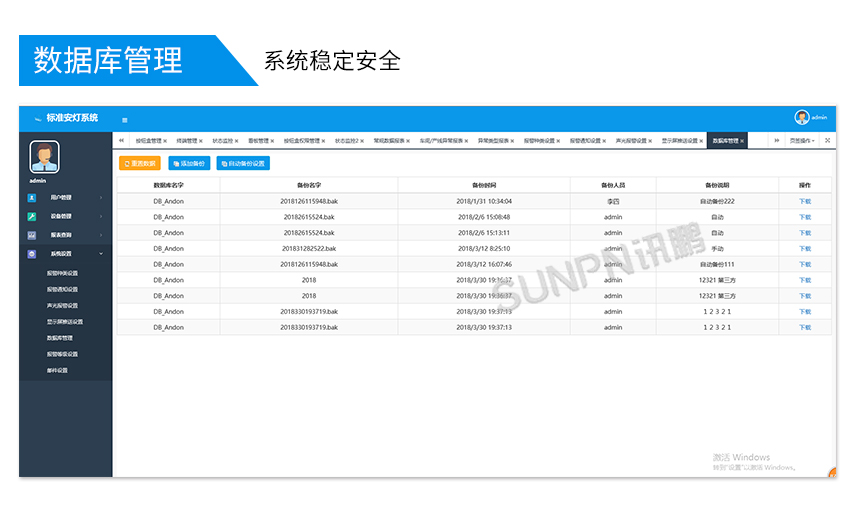Image resolution: width=860 pixels, height=522 pixels.
Task: Click the 备份人员 column header
Action: point(613,185)
